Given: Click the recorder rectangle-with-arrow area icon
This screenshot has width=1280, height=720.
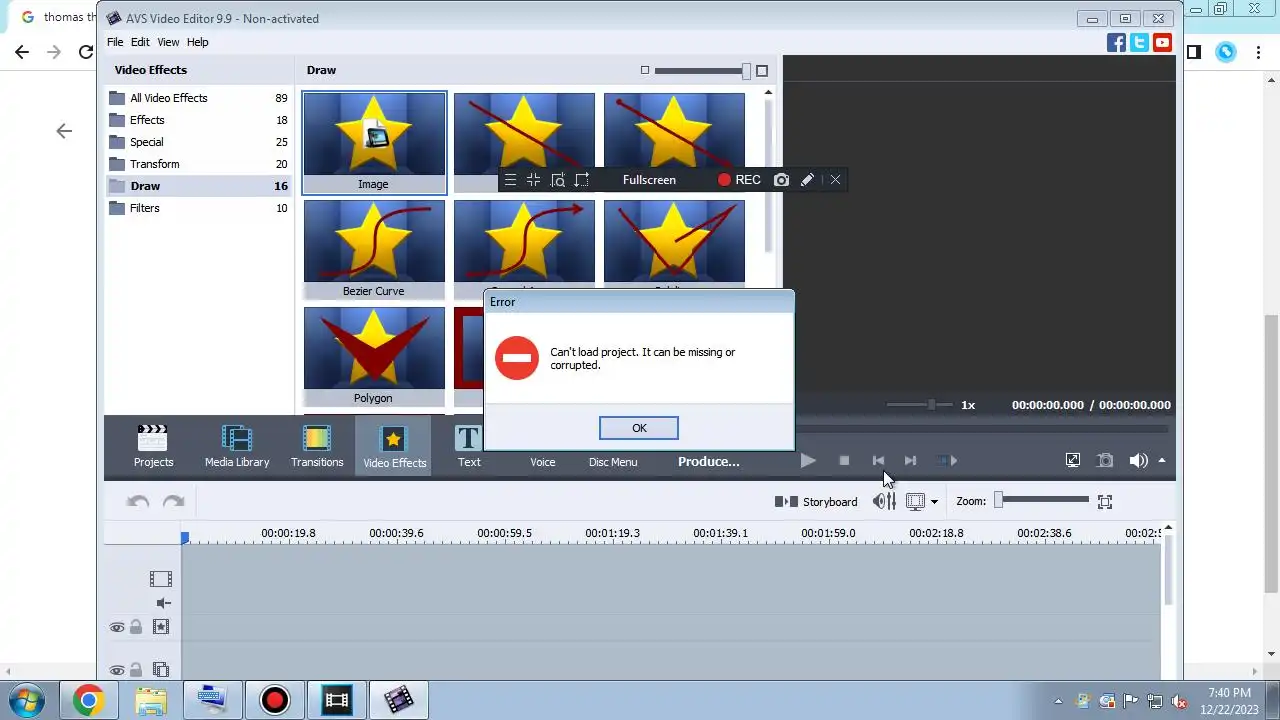Looking at the screenshot, I should 582,180.
